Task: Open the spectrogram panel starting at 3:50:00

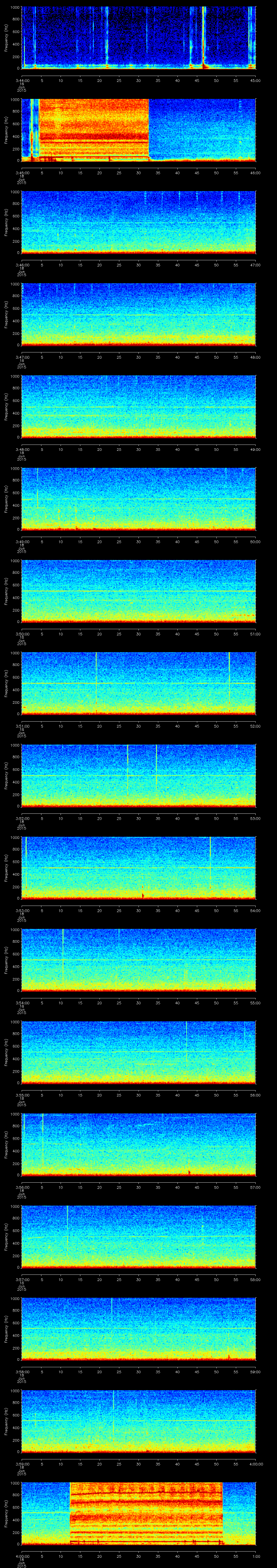Action: click(138, 591)
